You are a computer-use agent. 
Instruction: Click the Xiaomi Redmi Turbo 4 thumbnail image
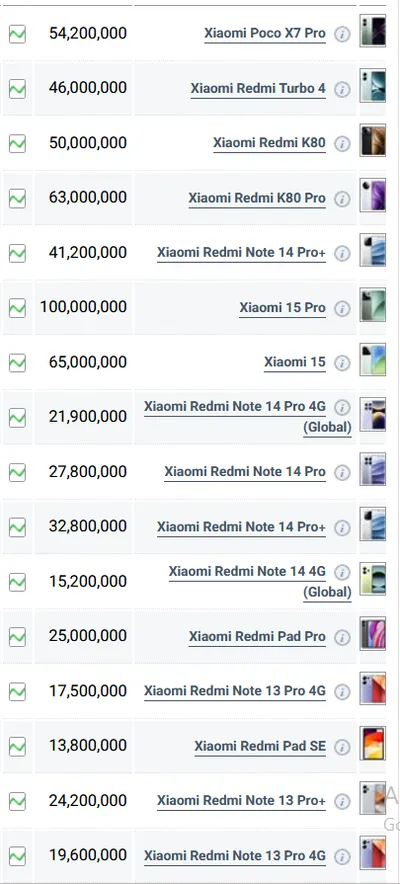tap(373, 86)
